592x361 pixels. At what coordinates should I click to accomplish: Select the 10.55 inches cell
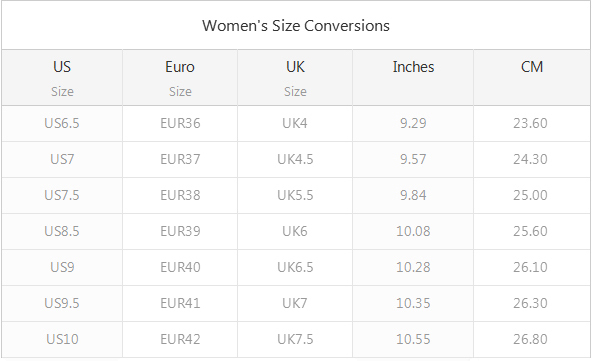413,339
